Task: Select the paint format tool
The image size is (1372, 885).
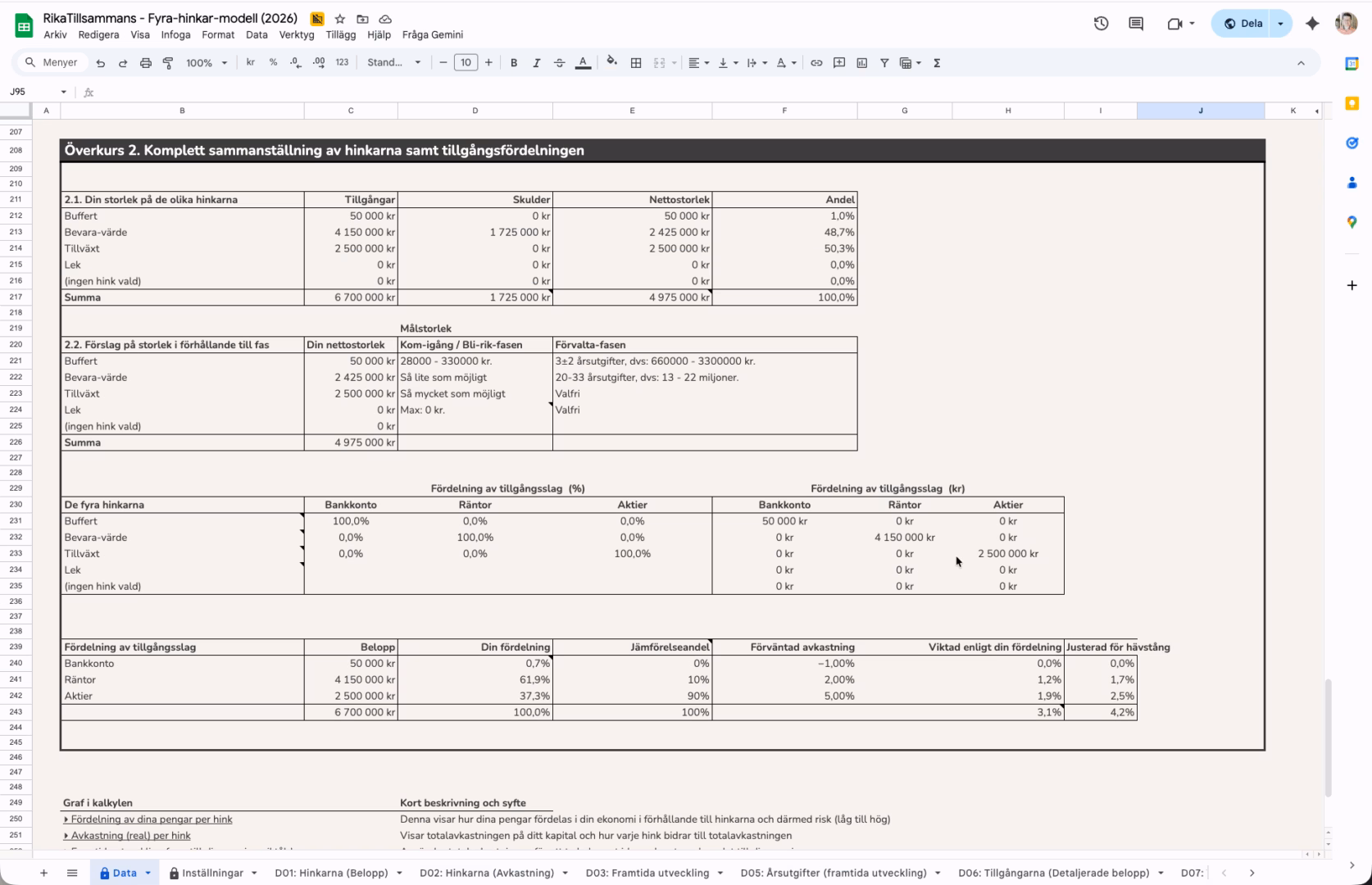Action: [168, 63]
